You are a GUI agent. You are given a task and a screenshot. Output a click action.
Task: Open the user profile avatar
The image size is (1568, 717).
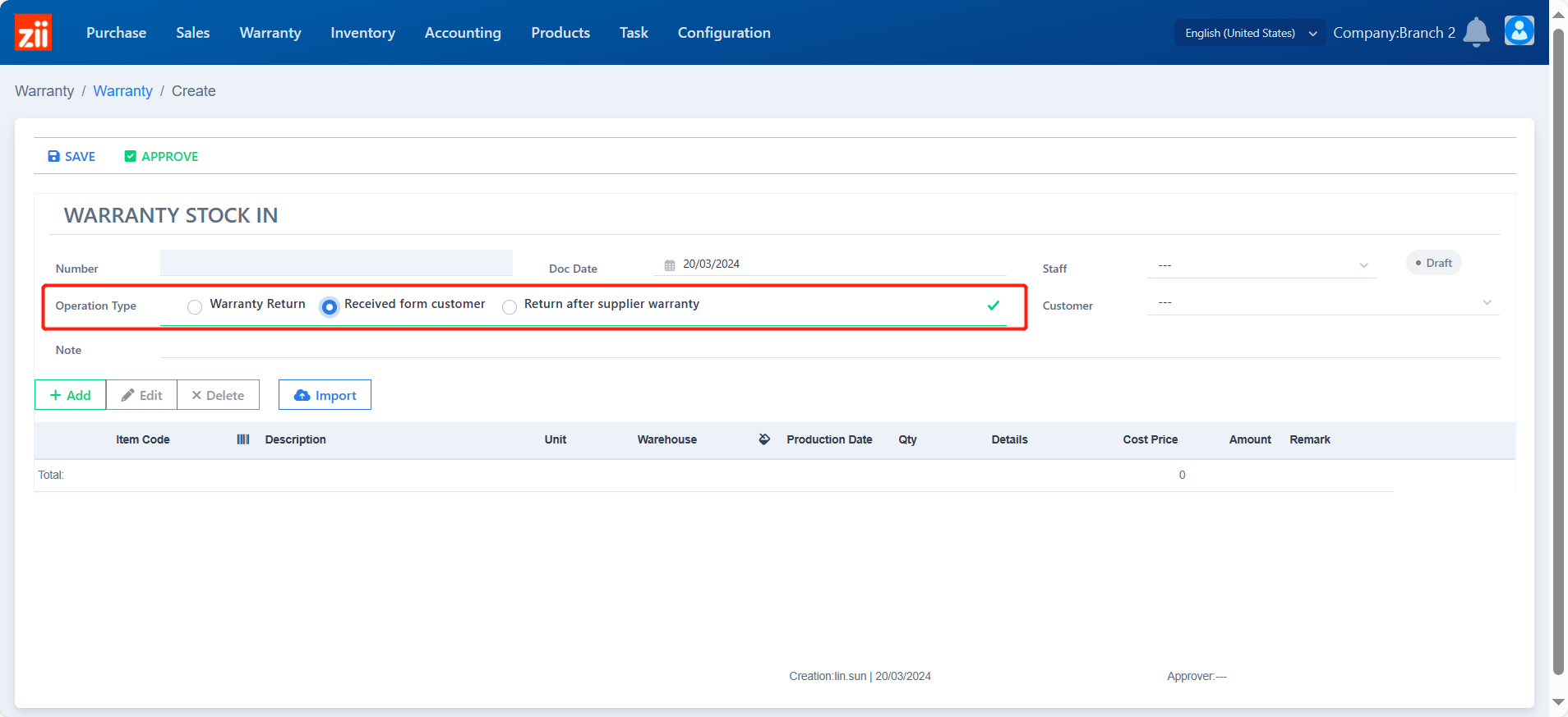1519,31
